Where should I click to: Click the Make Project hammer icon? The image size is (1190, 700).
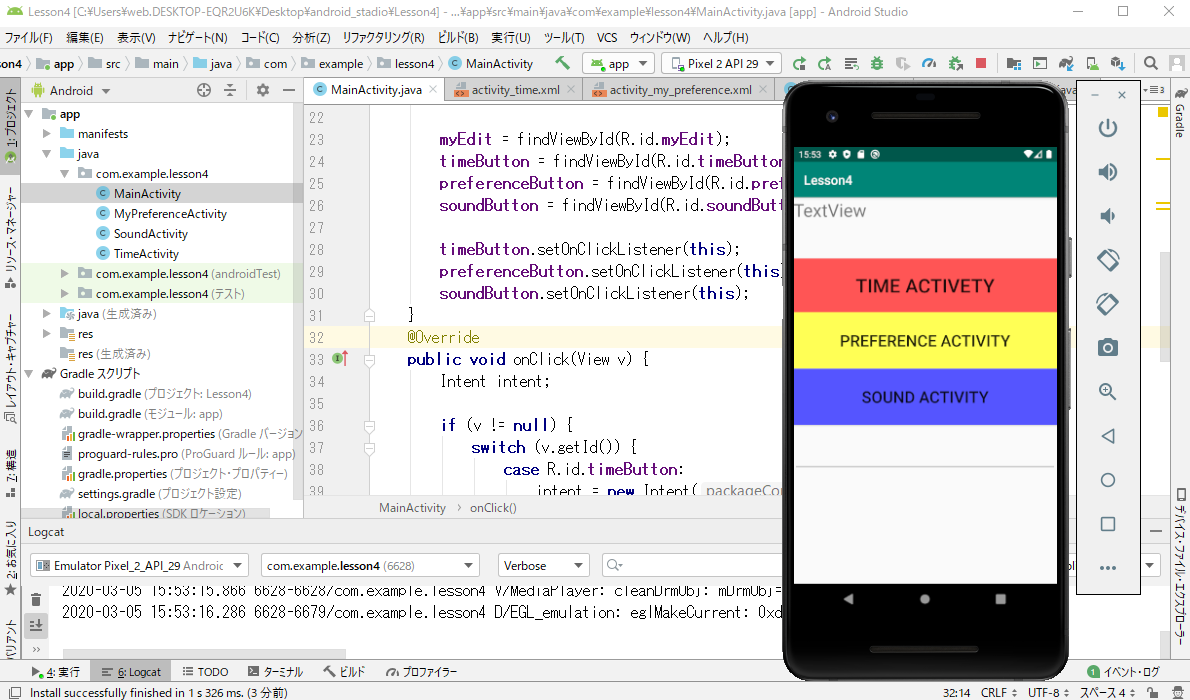click(563, 63)
